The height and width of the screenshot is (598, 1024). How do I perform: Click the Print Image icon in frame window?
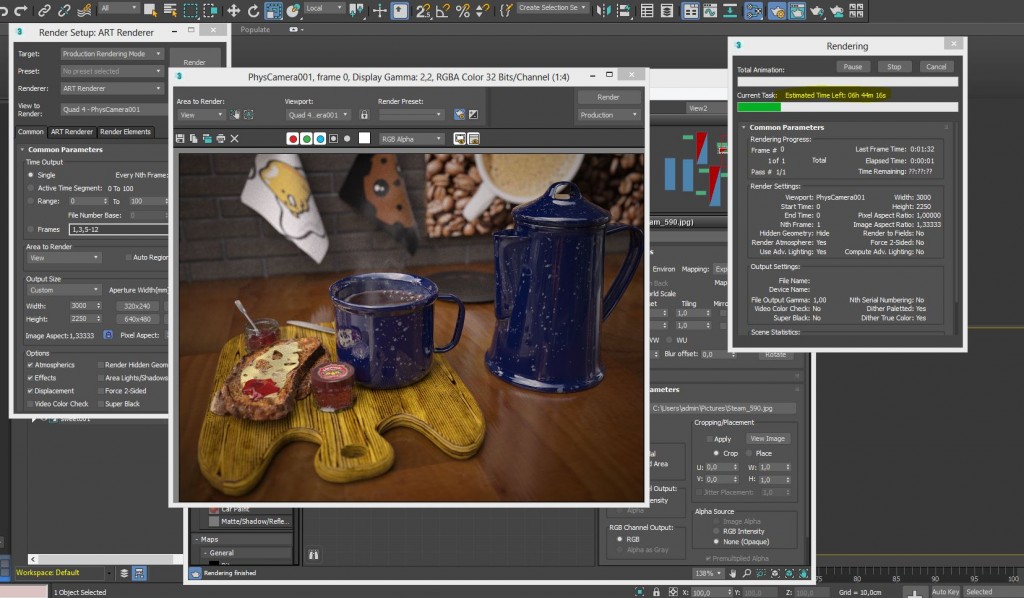click(x=220, y=138)
